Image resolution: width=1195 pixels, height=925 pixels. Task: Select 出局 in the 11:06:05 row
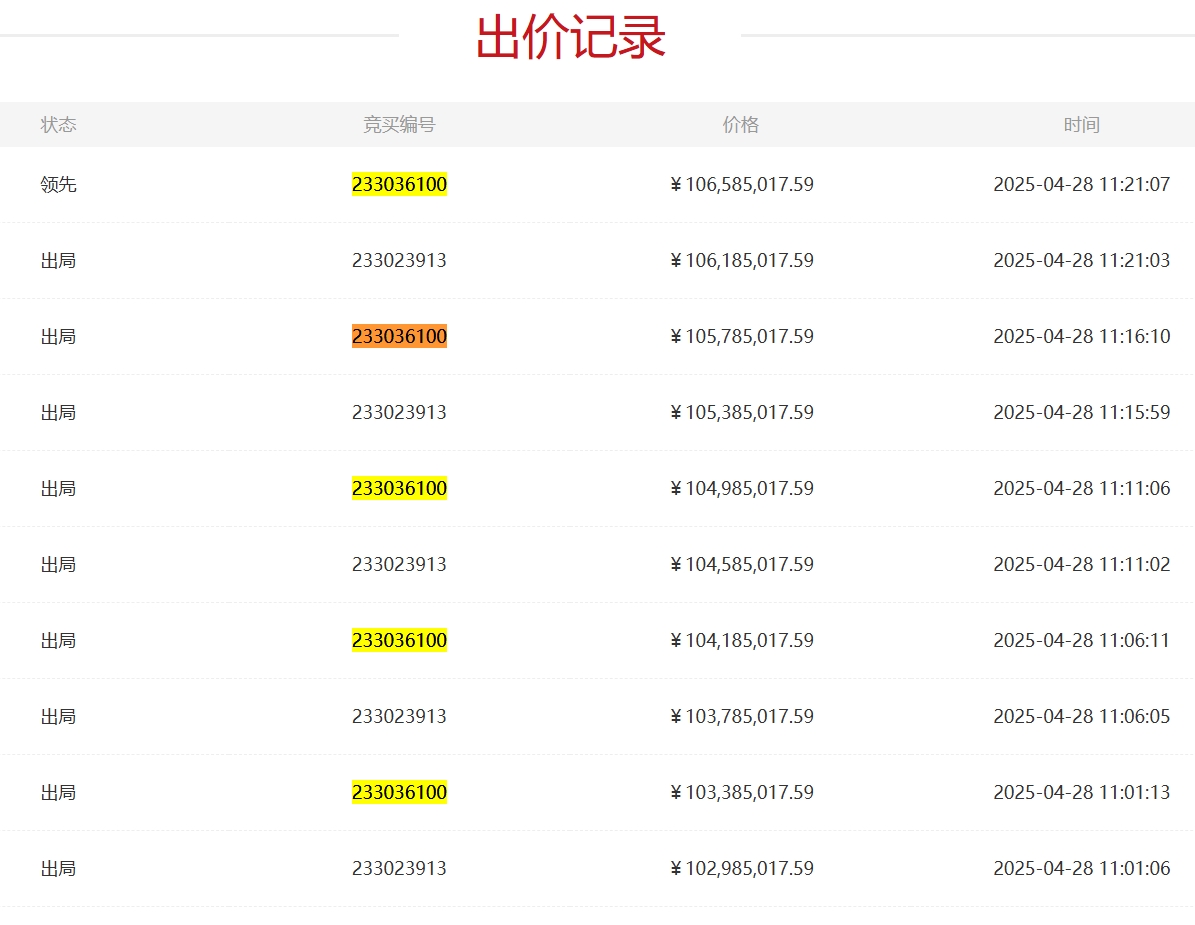click(59, 716)
